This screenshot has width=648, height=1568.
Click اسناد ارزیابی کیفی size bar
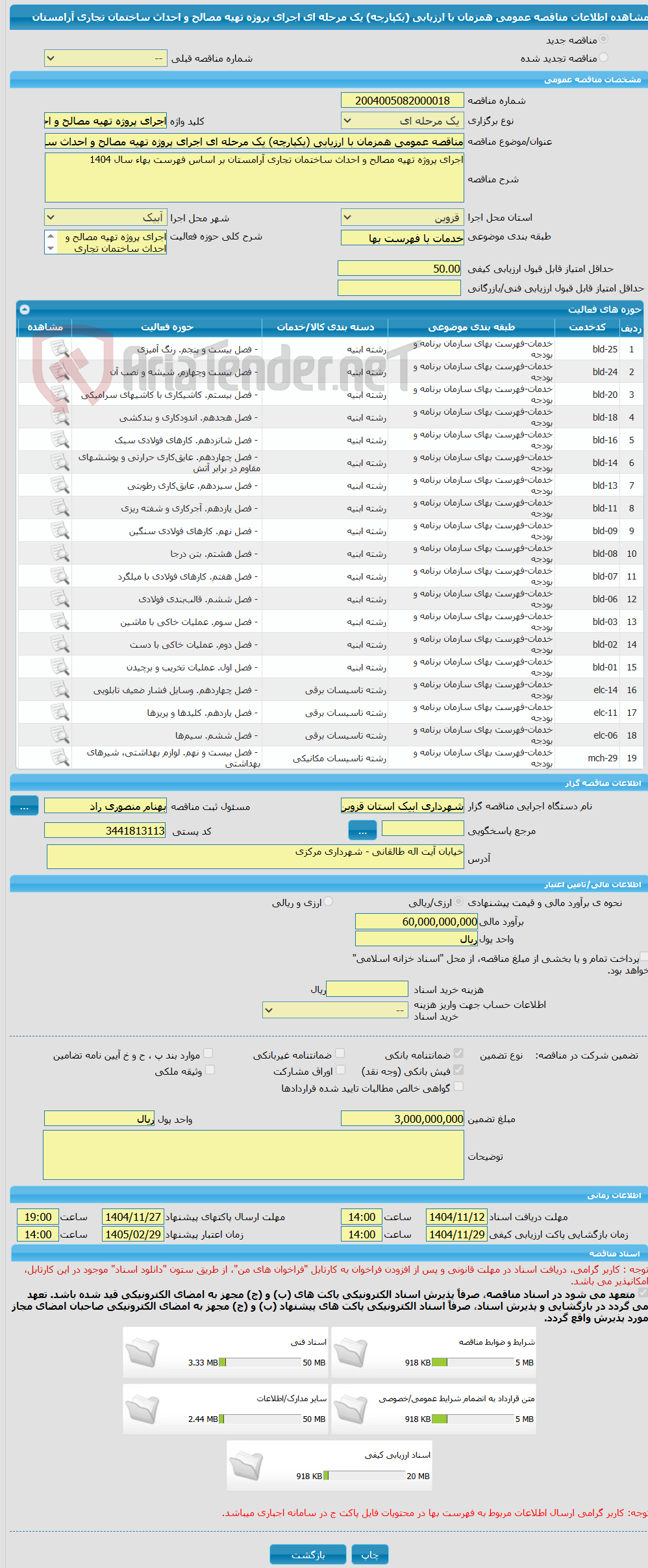click(364, 1475)
